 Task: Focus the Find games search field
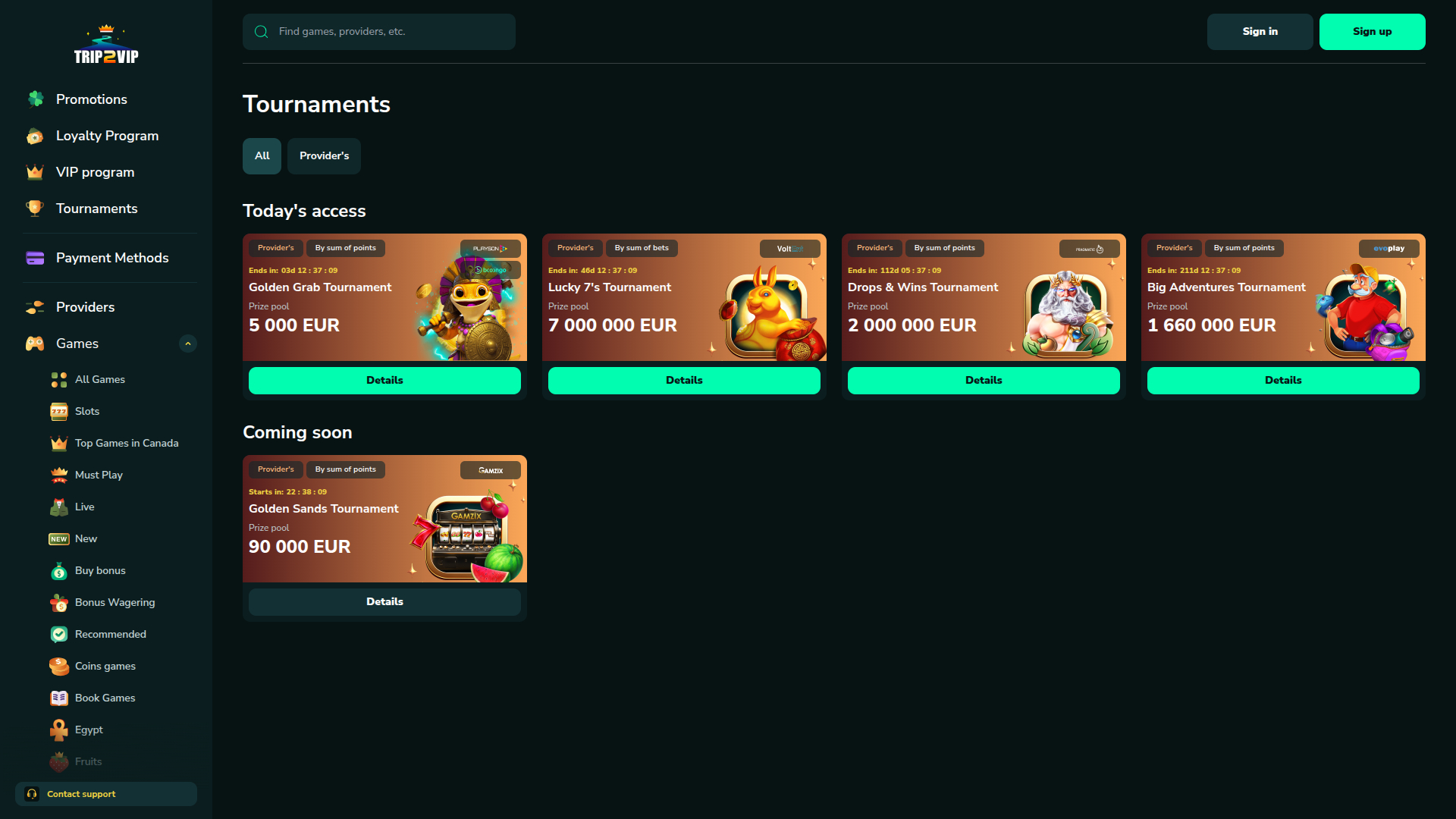pyautogui.click(x=391, y=32)
